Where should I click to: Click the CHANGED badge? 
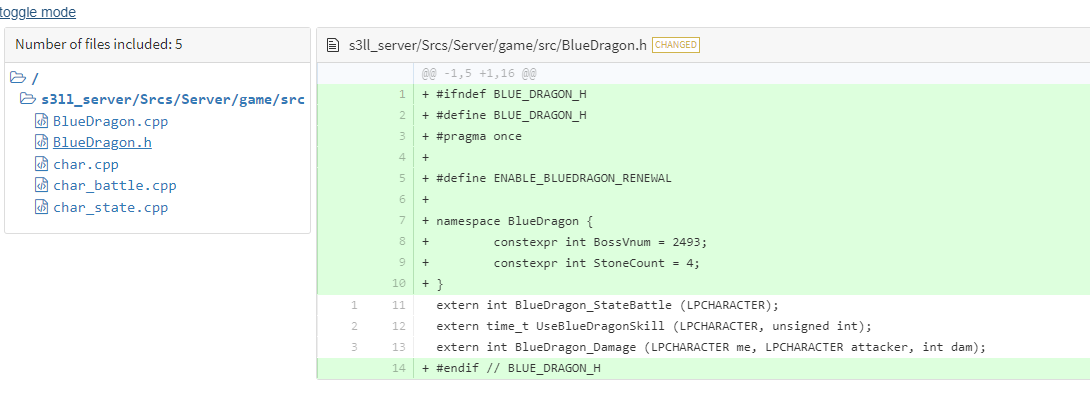coord(676,45)
